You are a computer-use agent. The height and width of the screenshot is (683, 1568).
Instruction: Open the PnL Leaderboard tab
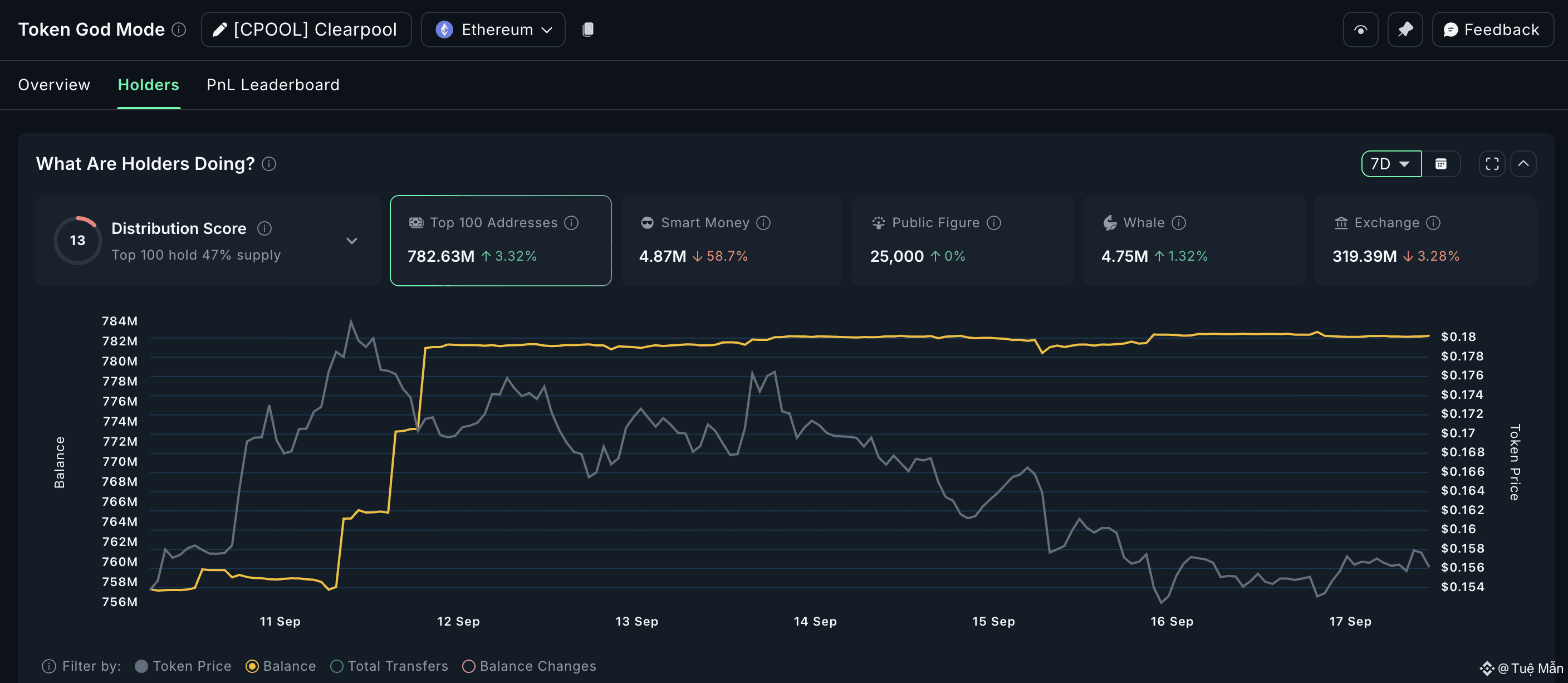273,85
